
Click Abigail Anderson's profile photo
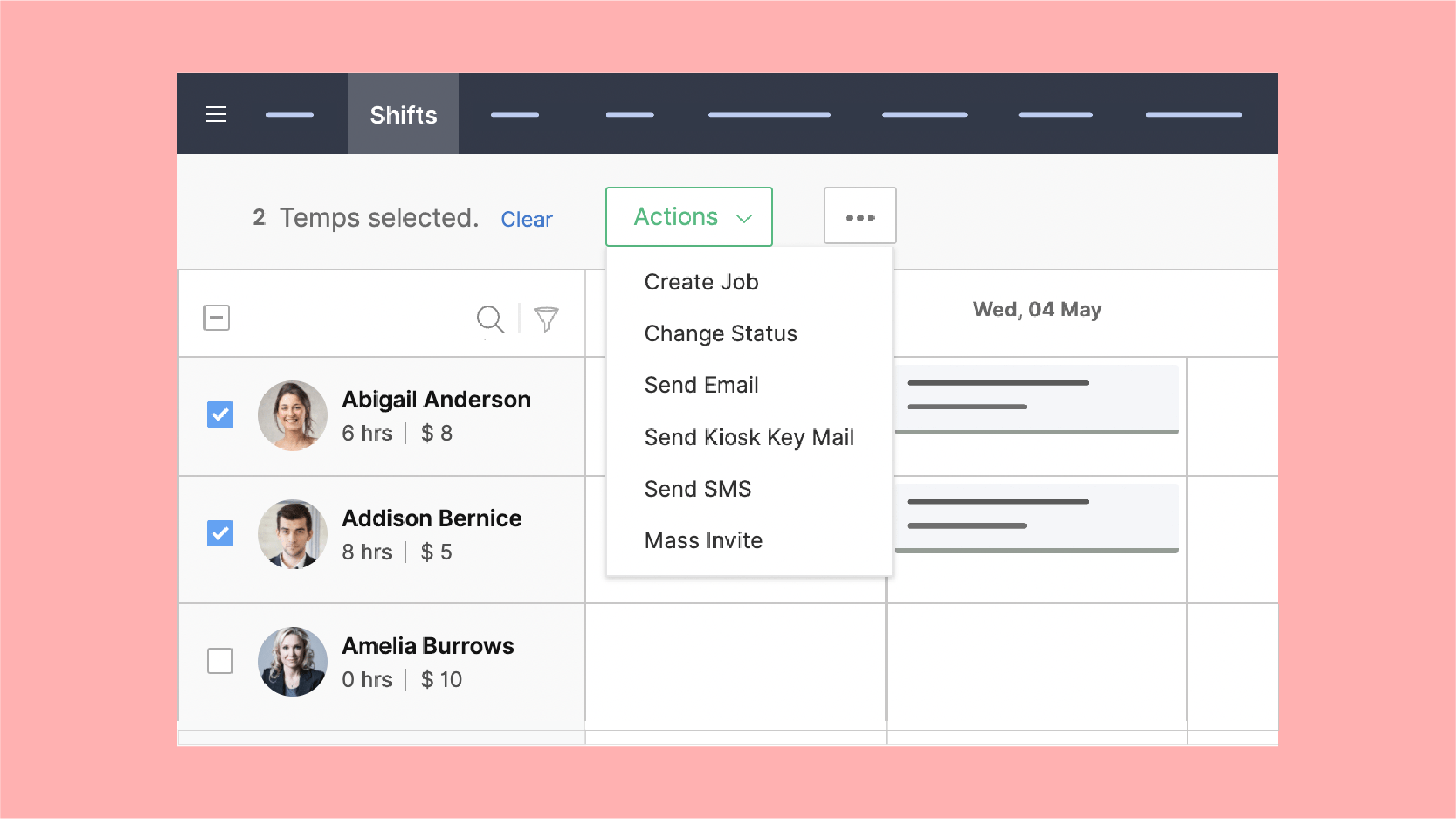(x=293, y=414)
